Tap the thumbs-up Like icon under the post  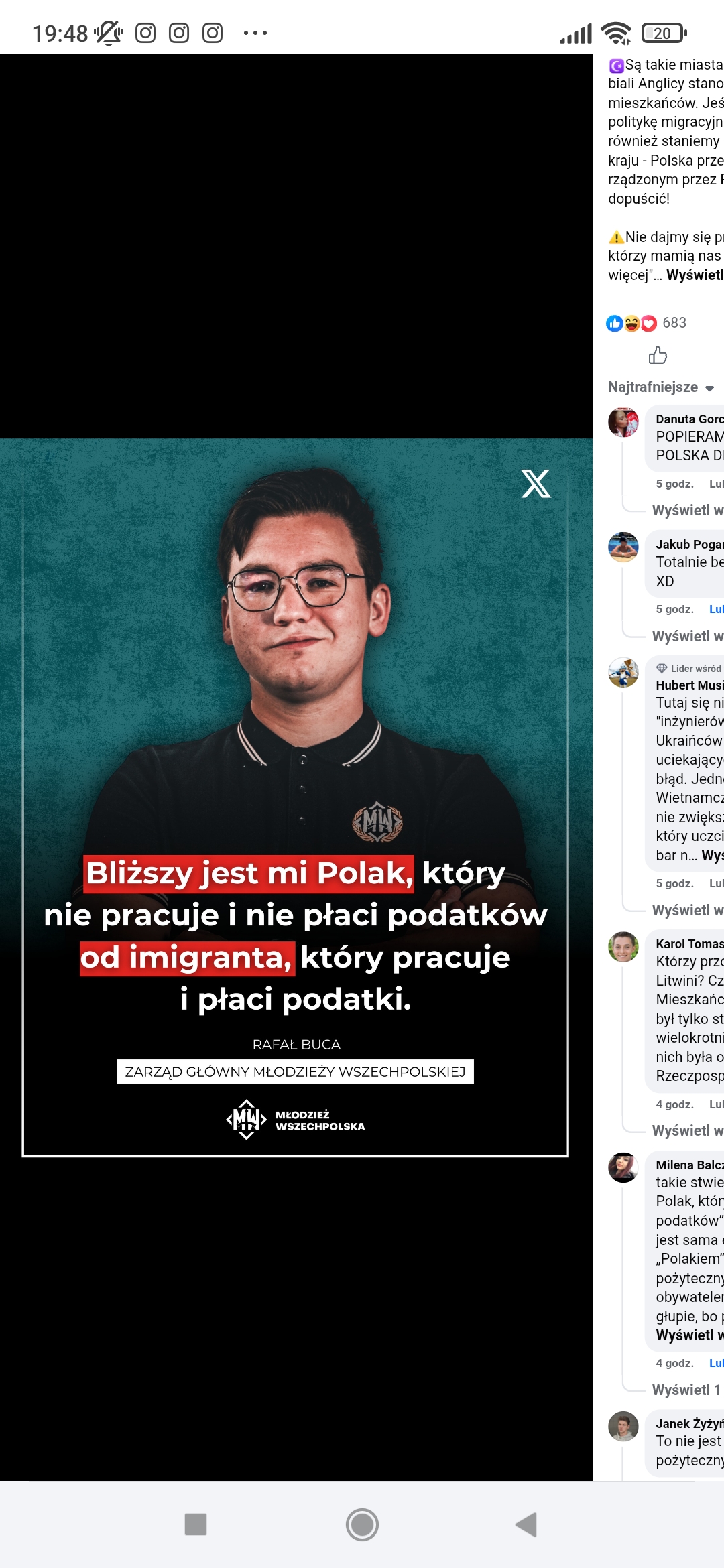pos(658,355)
